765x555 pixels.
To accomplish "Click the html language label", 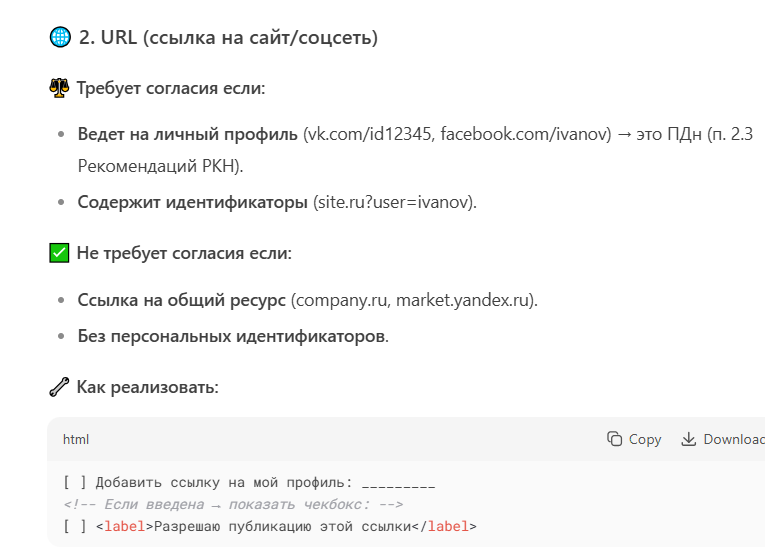I will pyautogui.click(x=76, y=439).
